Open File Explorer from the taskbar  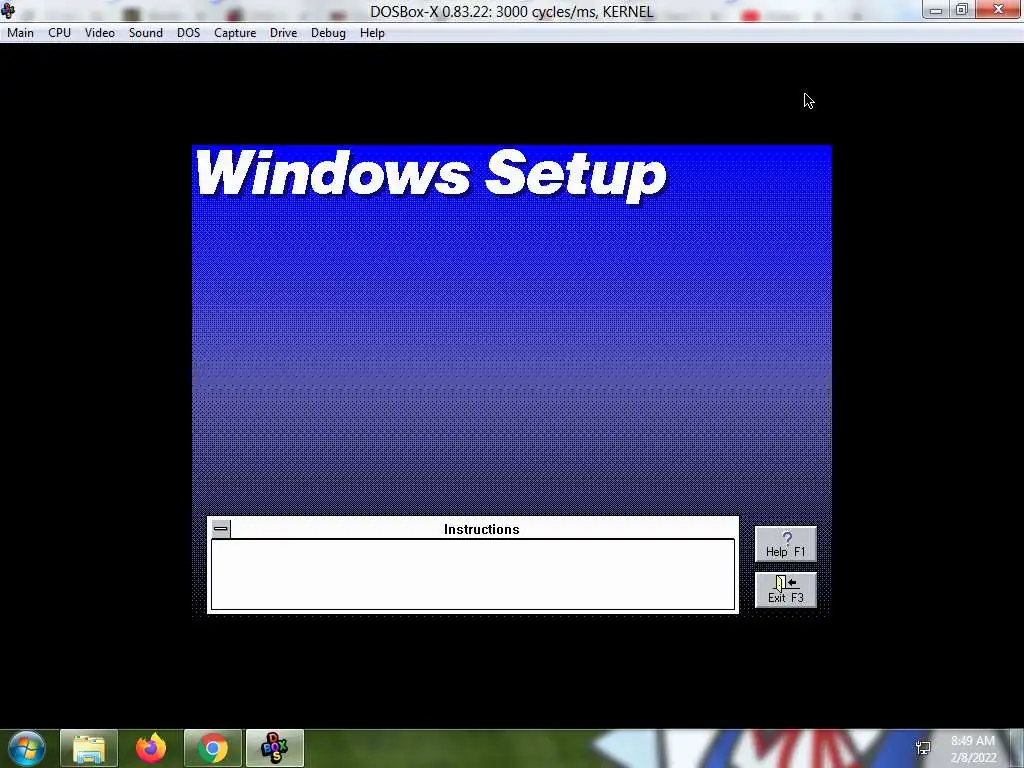[89, 748]
